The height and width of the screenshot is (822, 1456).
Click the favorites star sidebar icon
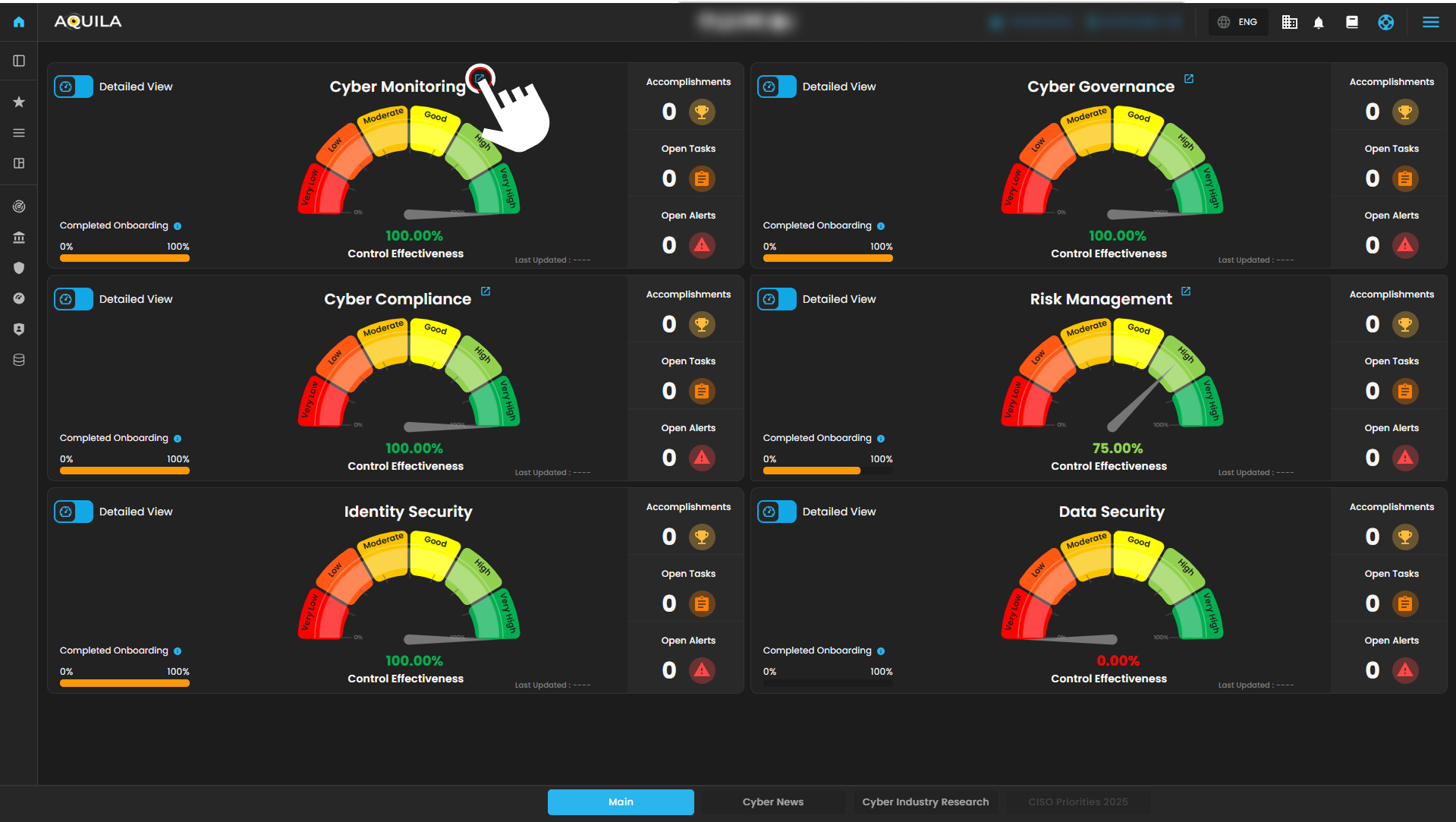(19, 102)
